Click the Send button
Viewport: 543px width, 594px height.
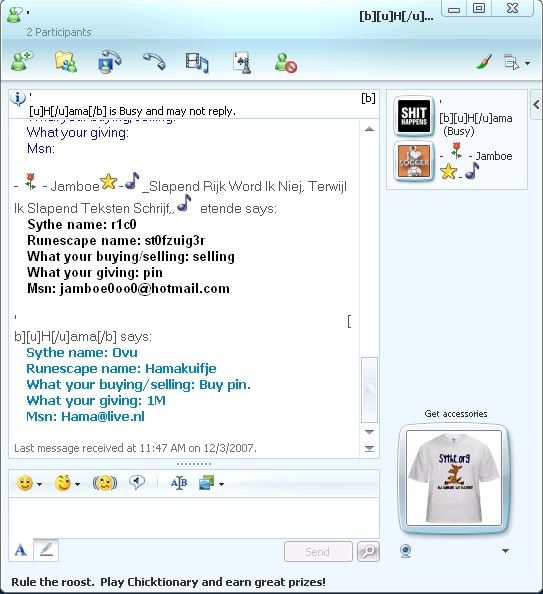pos(318,551)
